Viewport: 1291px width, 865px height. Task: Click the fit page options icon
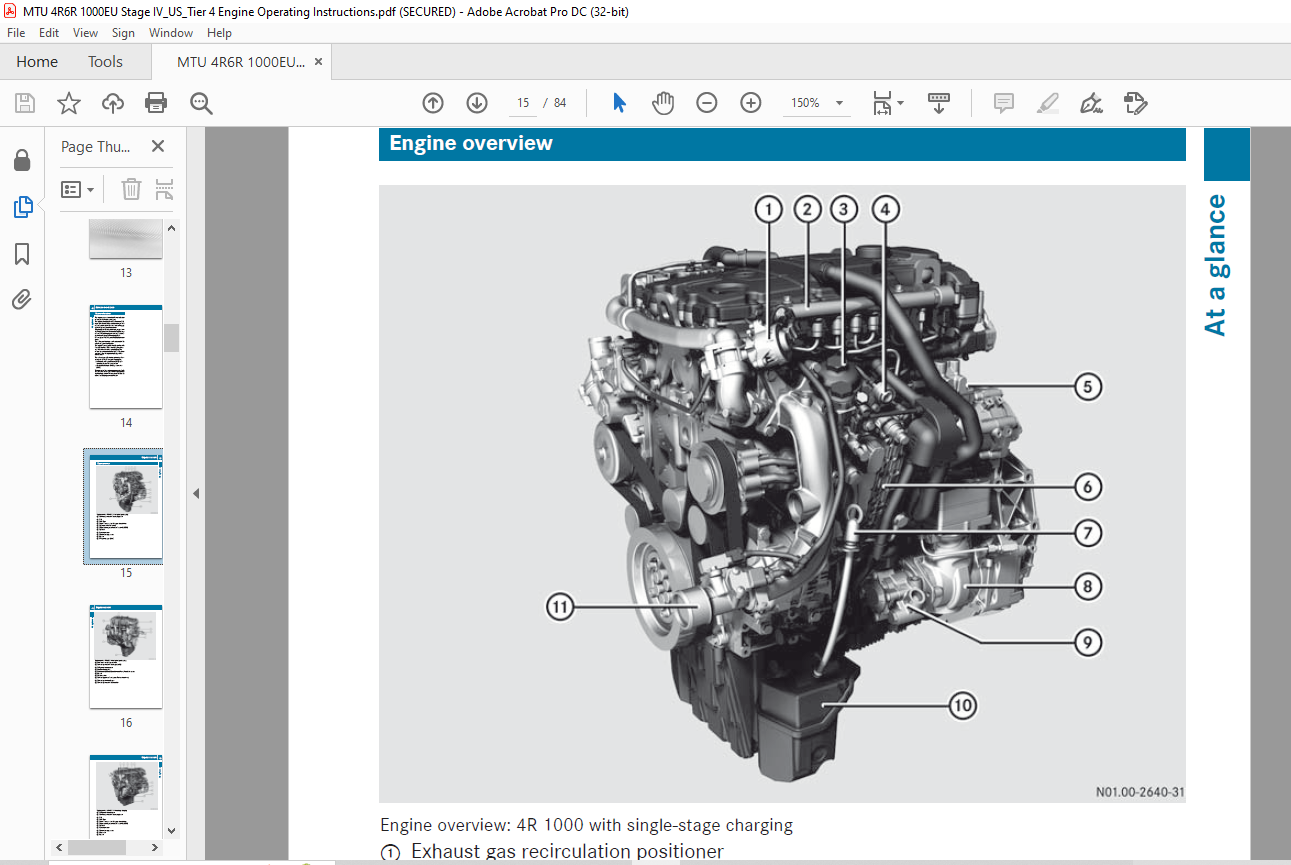click(887, 103)
